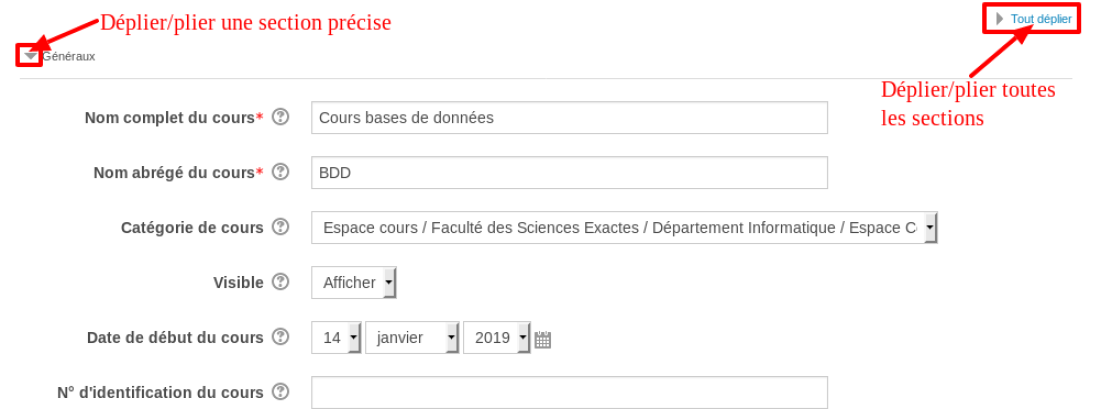Click the Nom complet du cours field
The height and width of the screenshot is (420, 1101).
[569, 118]
